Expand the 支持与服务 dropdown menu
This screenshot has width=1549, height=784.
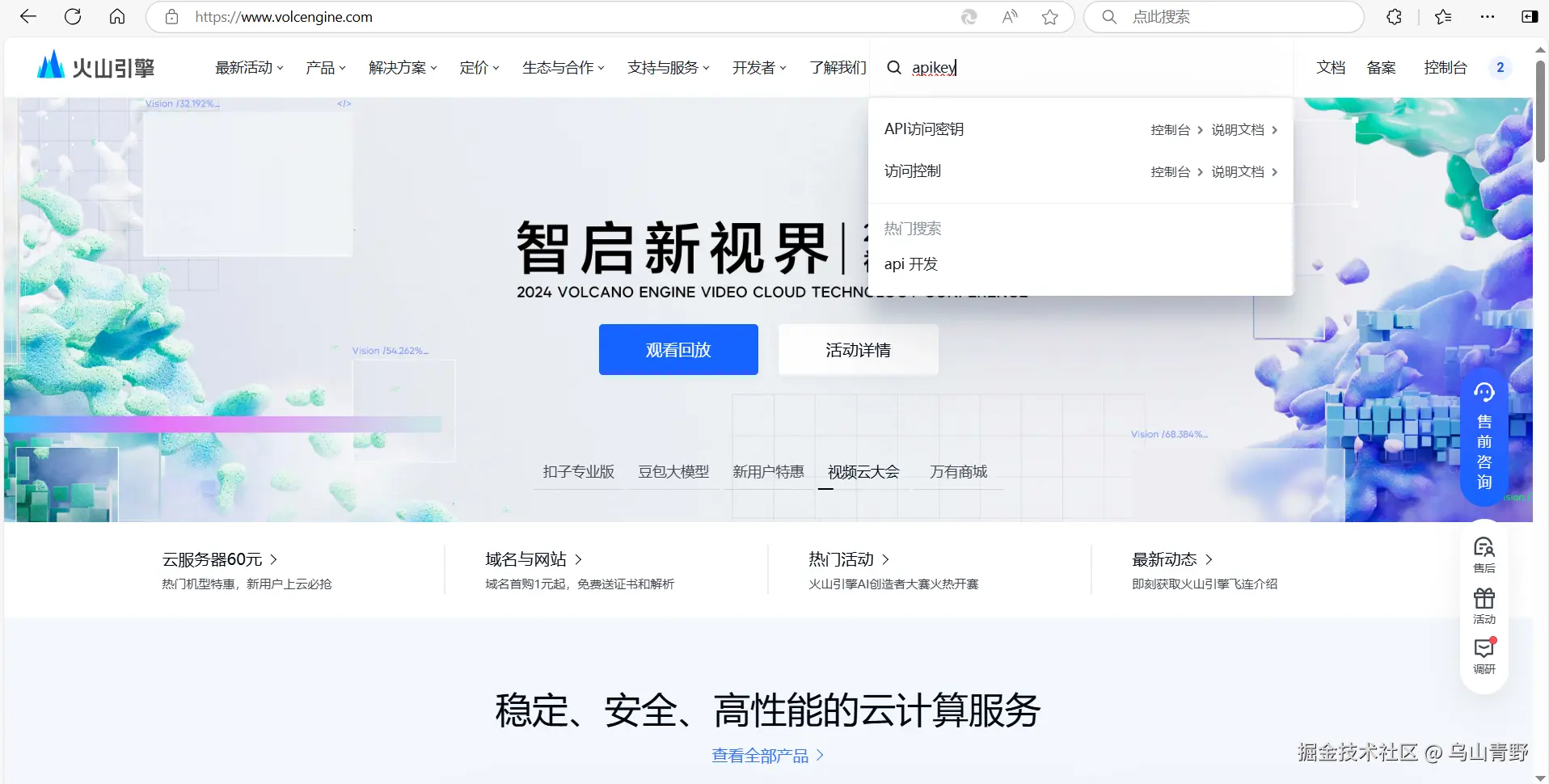(668, 68)
